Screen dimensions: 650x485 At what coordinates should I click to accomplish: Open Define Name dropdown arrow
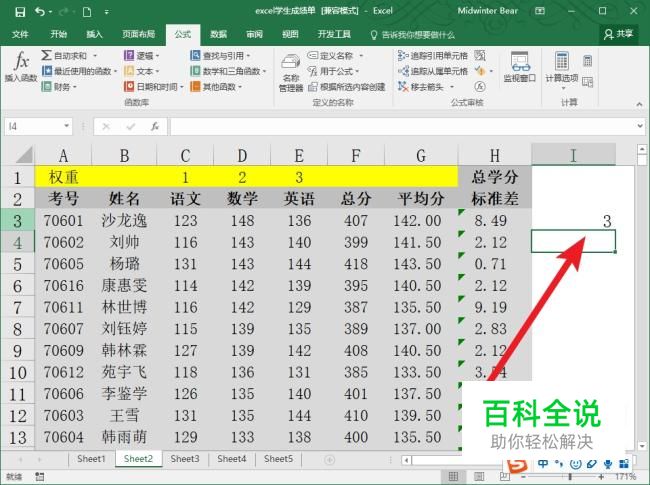click(x=361, y=56)
